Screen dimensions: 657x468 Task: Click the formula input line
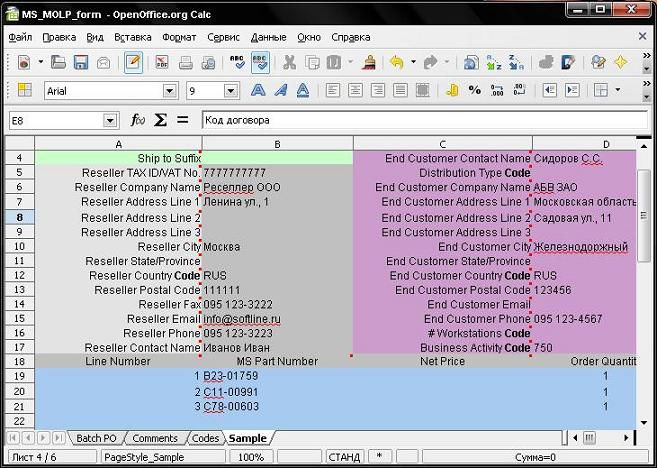pos(420,120)
